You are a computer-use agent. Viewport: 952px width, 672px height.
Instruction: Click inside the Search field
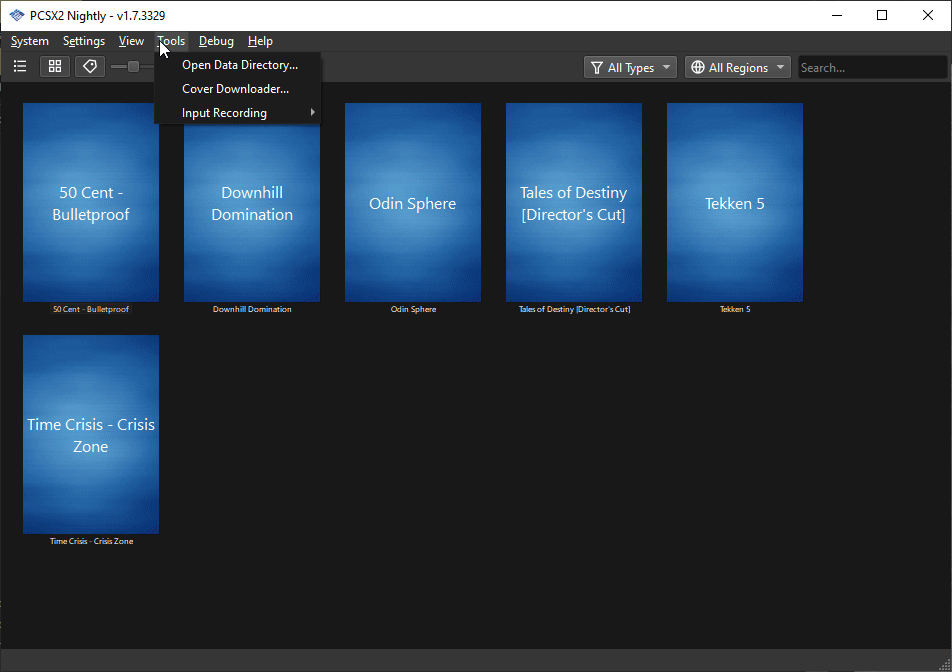[872, 67]
